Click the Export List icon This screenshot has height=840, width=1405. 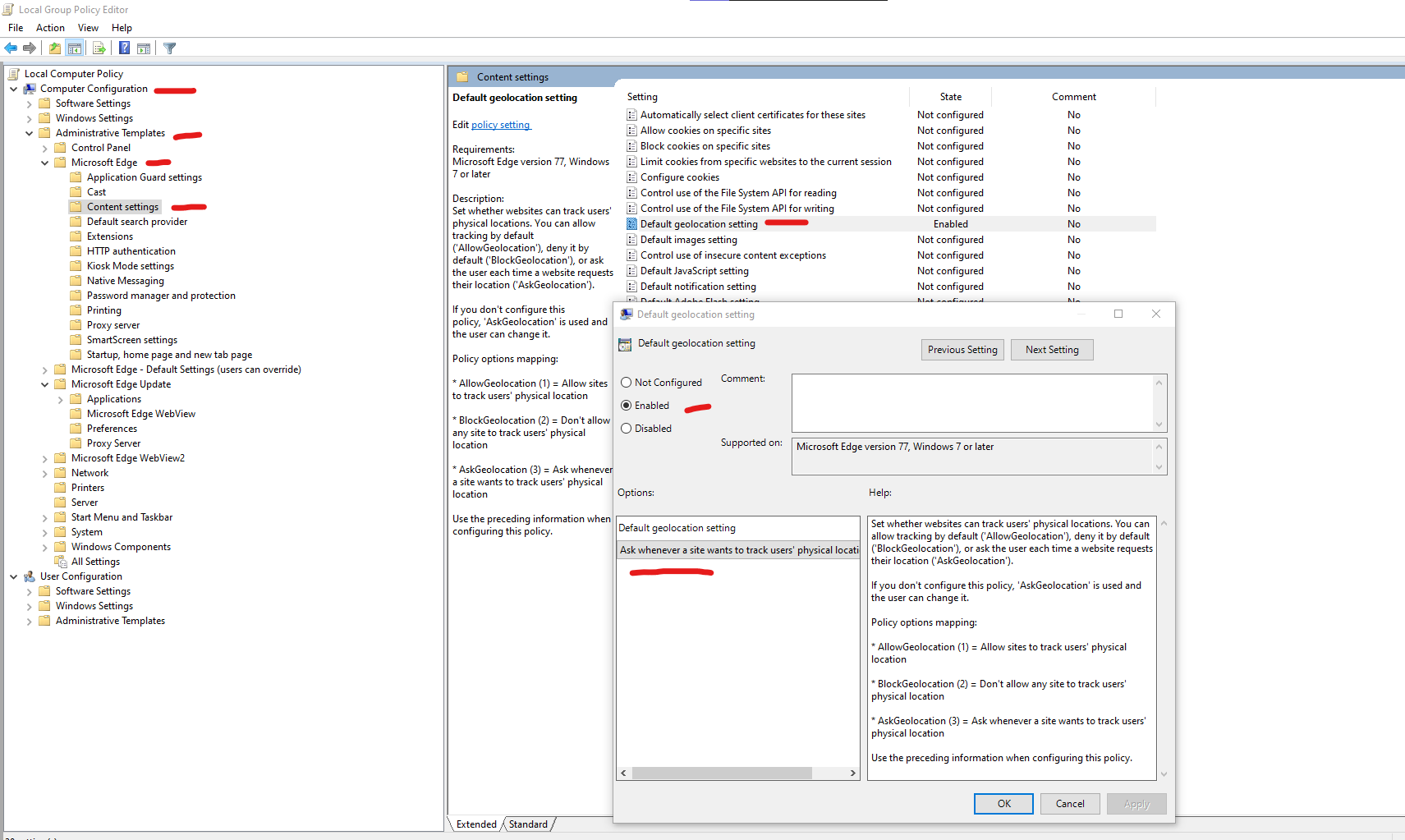tap(99, 48)
